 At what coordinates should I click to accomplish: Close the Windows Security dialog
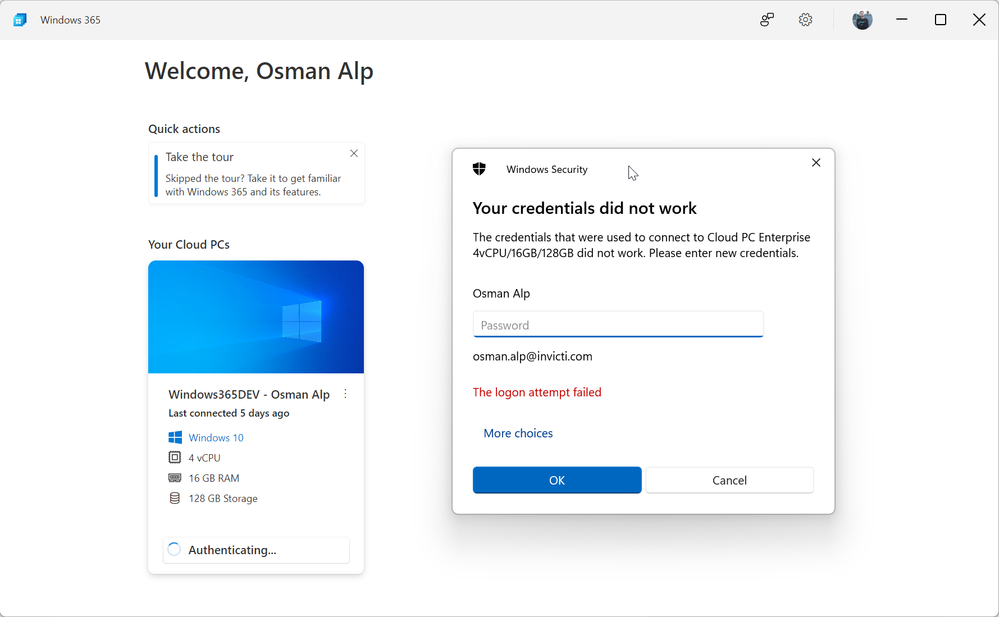(x=816, y=163)
